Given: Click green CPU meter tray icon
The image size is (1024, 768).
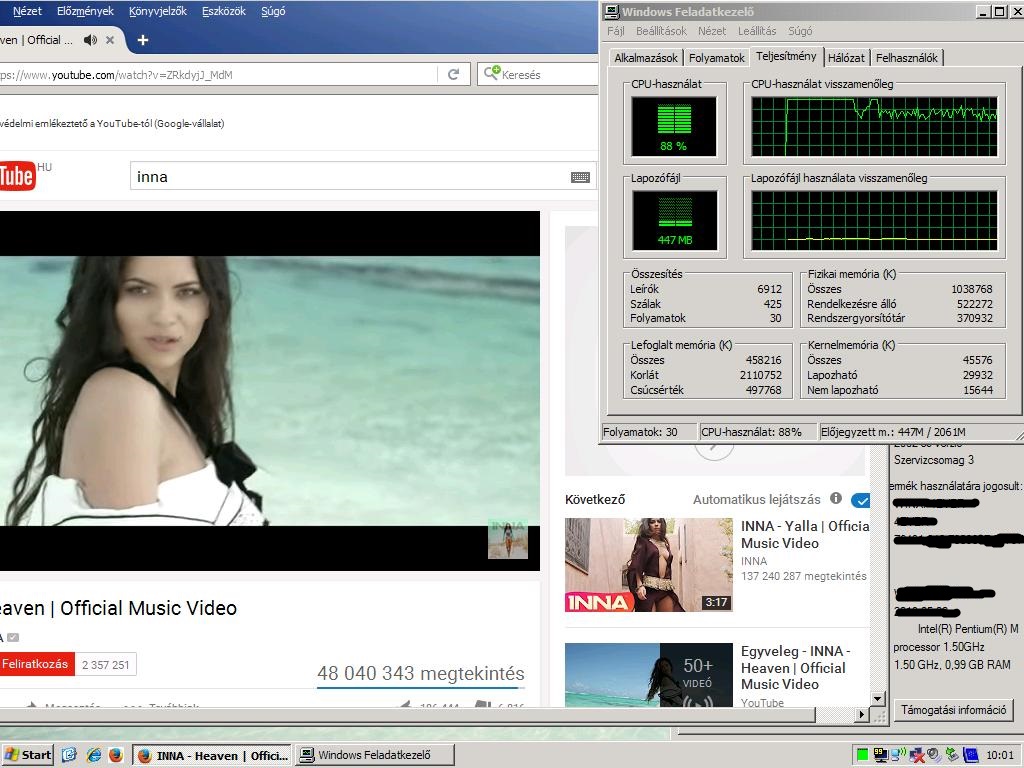Looking at the screenshot, I should coord(862,755).
